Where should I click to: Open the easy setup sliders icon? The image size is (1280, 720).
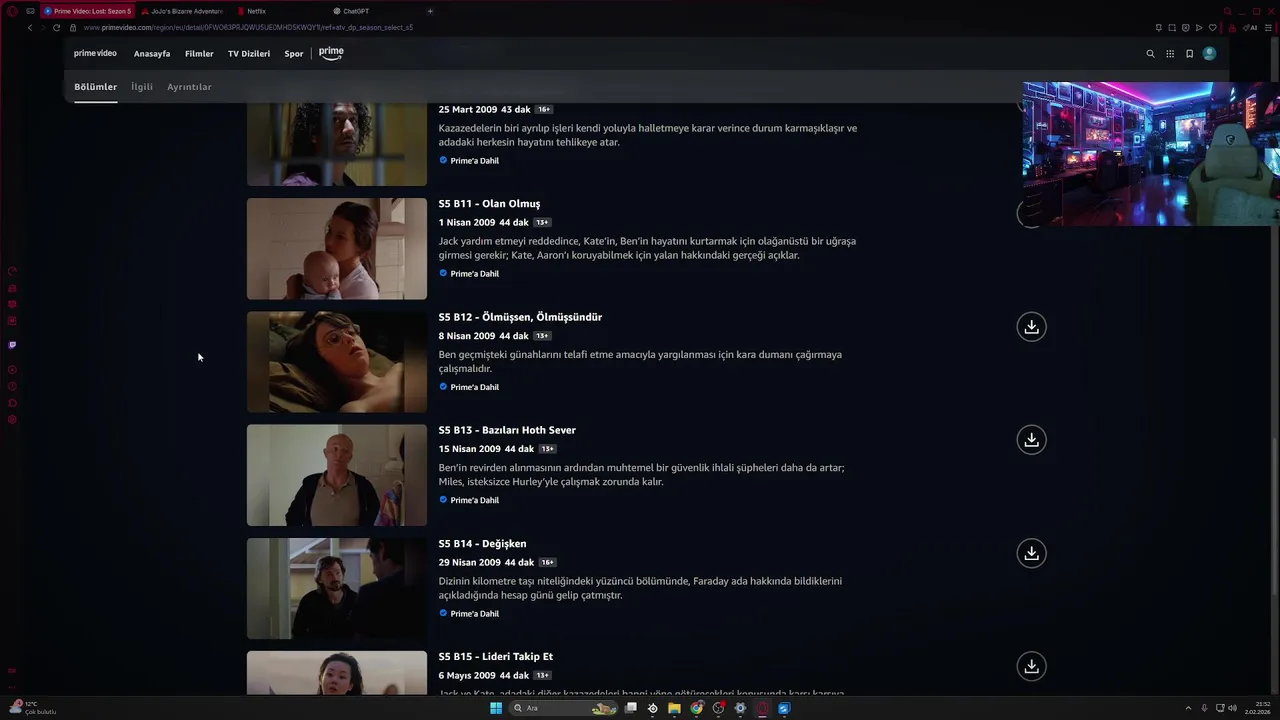coord(1268,28)
